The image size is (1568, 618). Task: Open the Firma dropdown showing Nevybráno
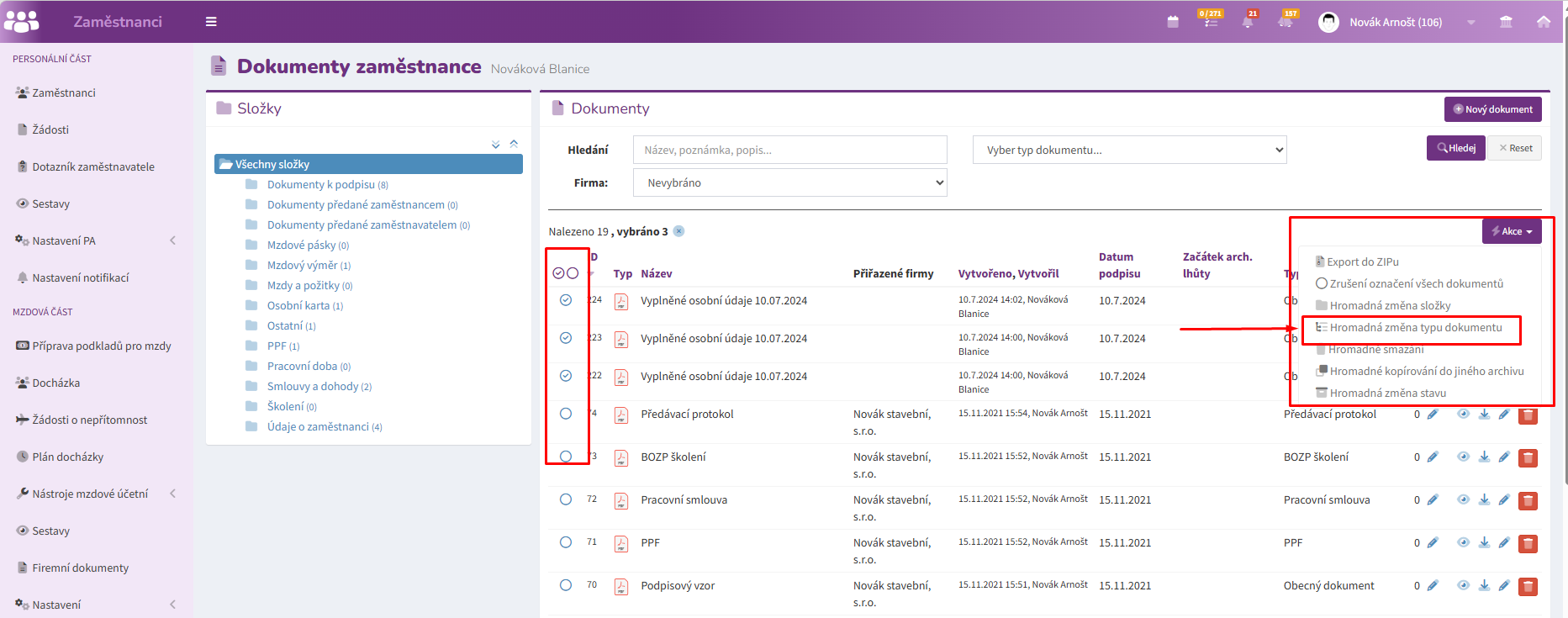tap(789, 182)
